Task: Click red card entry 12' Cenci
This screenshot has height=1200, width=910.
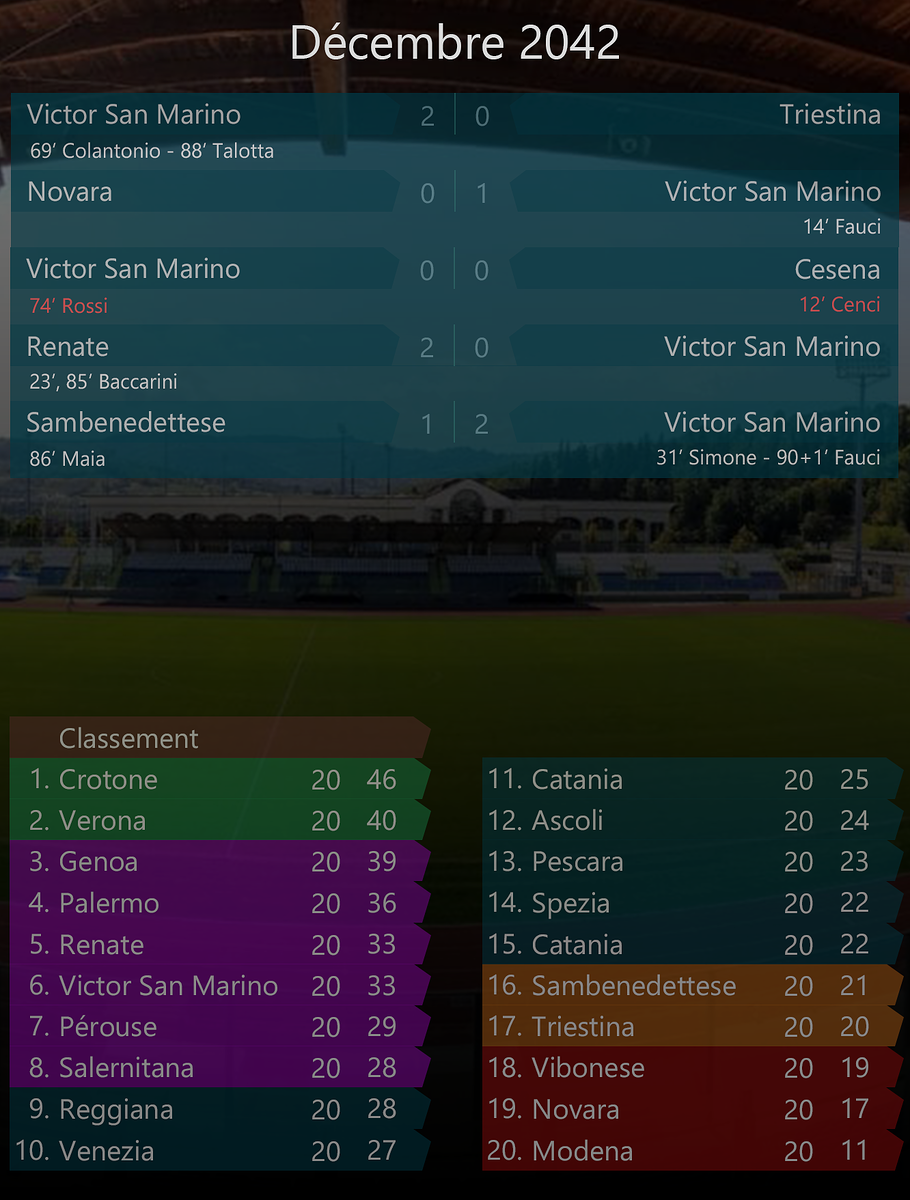Action: point(840,305)
